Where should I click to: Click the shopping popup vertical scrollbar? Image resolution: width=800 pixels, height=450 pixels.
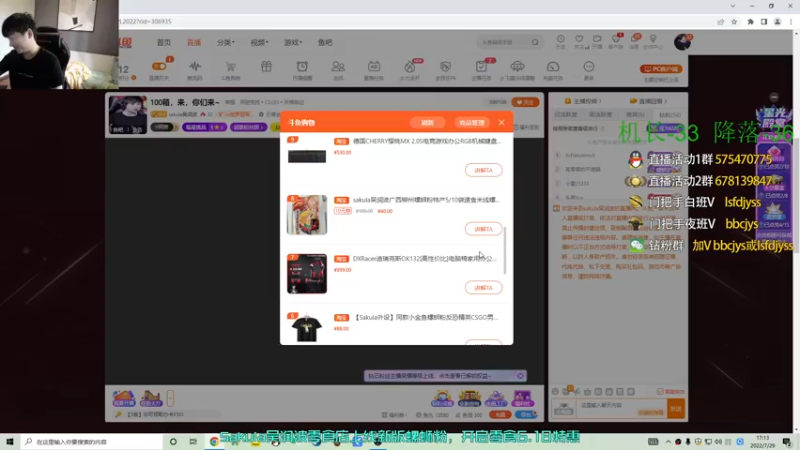[505, 251]
